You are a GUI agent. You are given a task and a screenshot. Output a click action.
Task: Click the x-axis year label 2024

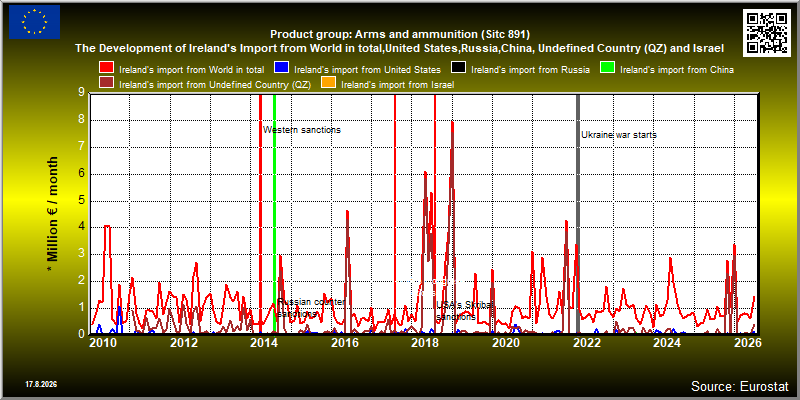(668, 343)
